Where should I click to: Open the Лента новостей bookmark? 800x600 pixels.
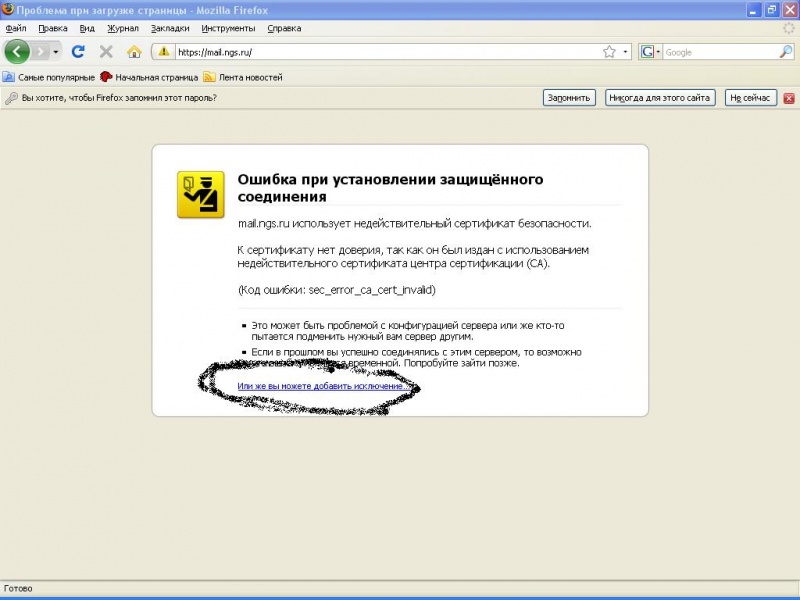coord(243,77)
